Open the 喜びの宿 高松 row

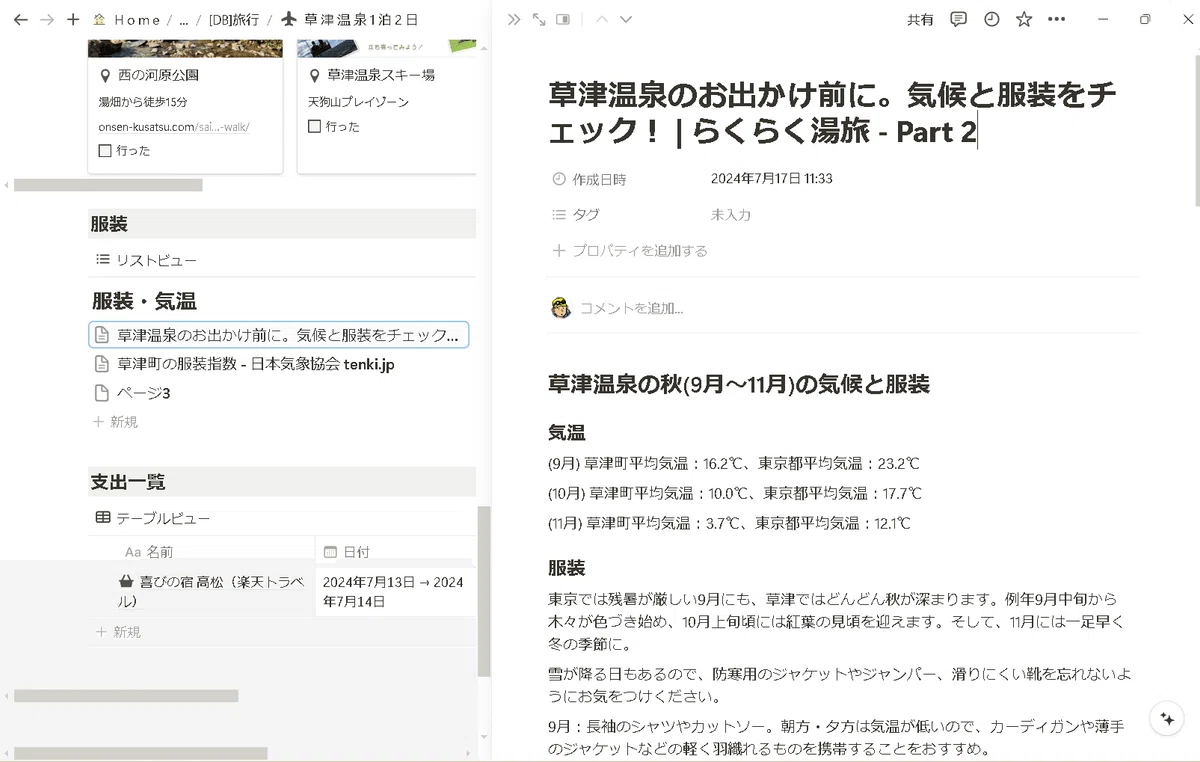pyautogui.click(x=211, y=592)
